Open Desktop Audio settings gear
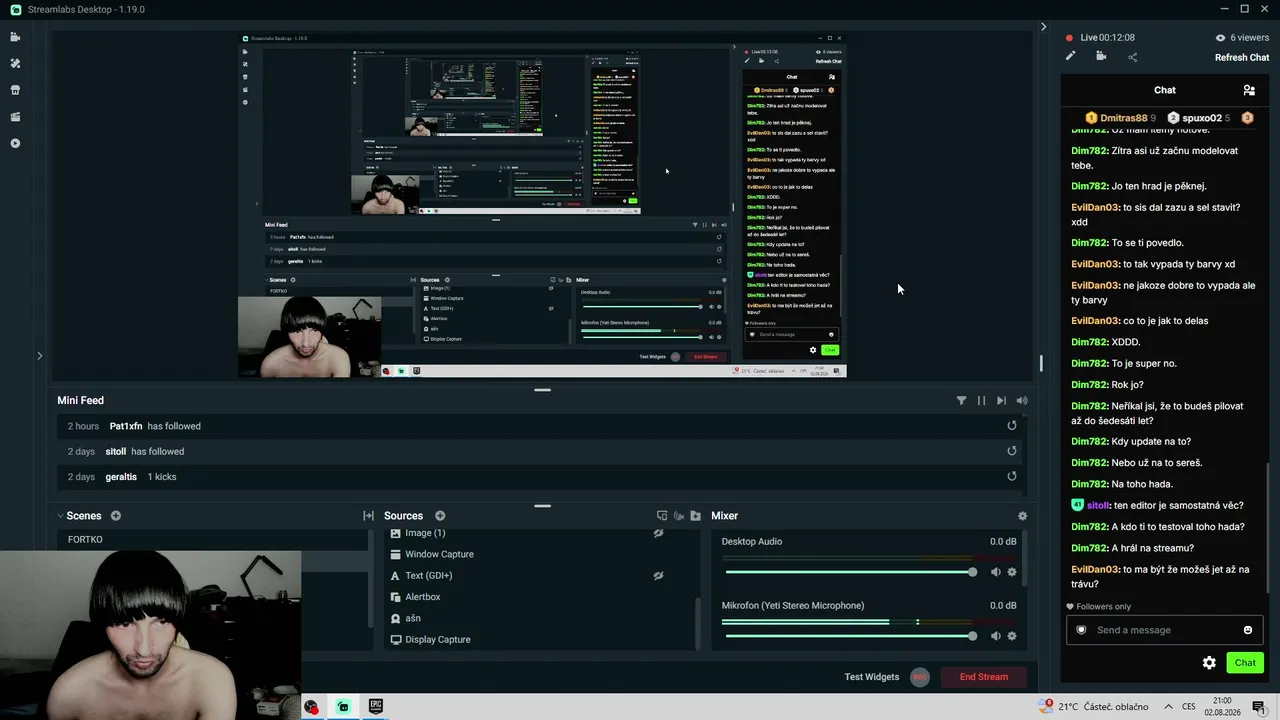1280x720 pixels. click(x=1012, y=572)
